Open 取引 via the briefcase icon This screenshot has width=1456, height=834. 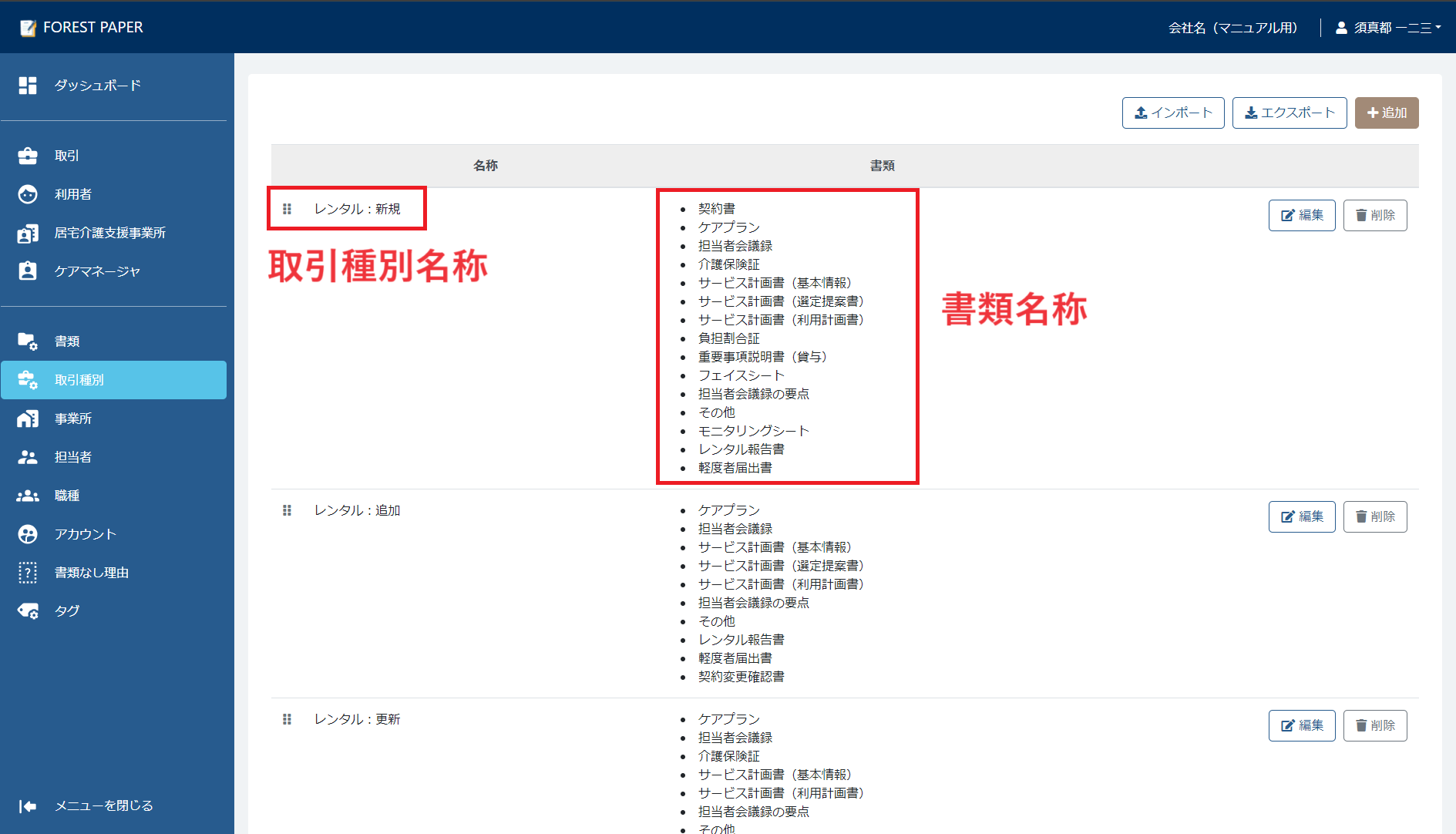tap(28, 155)
